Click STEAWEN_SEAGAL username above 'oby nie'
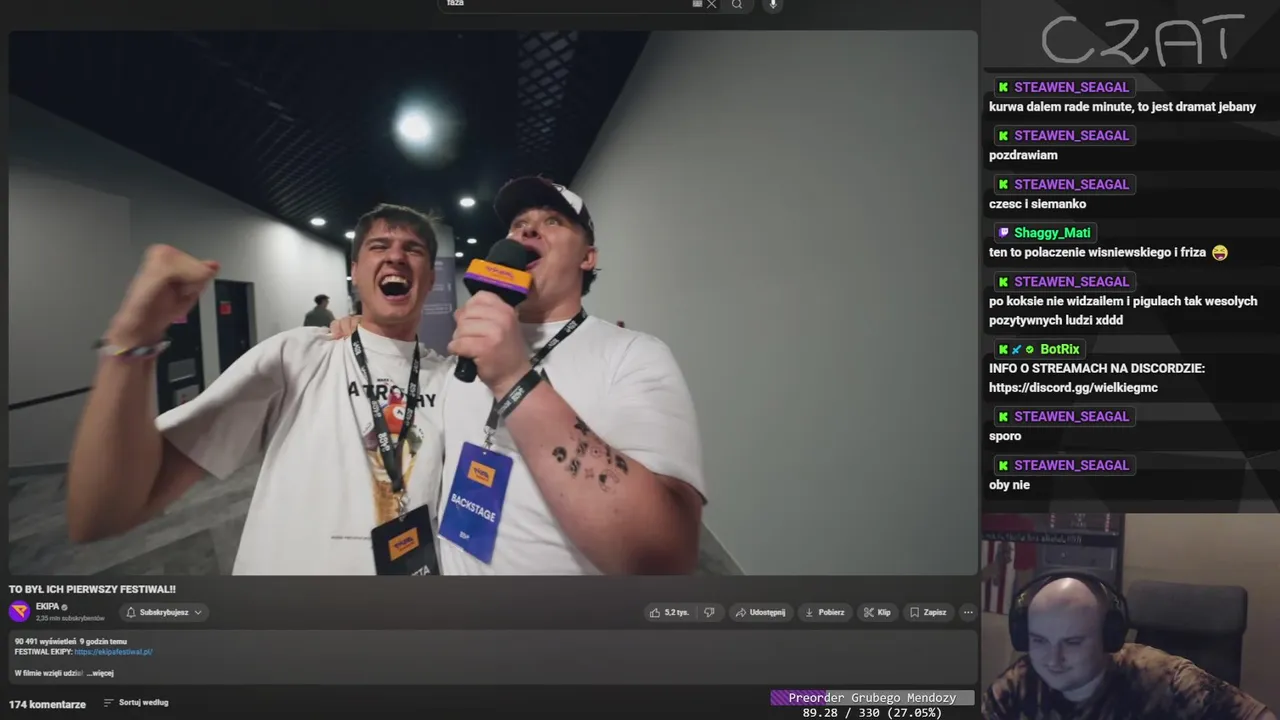Screen dimensions: 1280x720 point(1071,465)
